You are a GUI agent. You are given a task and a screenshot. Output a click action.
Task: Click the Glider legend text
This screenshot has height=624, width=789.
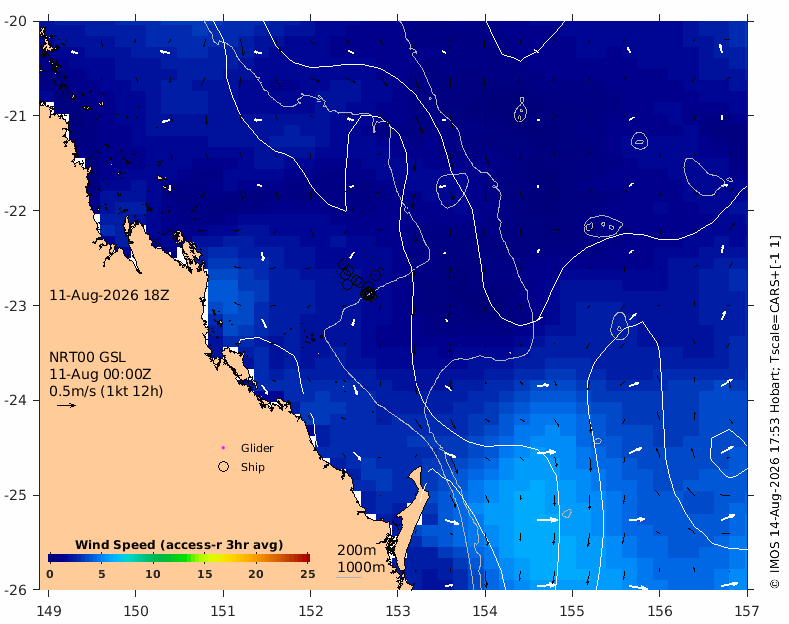pos(257,448)
